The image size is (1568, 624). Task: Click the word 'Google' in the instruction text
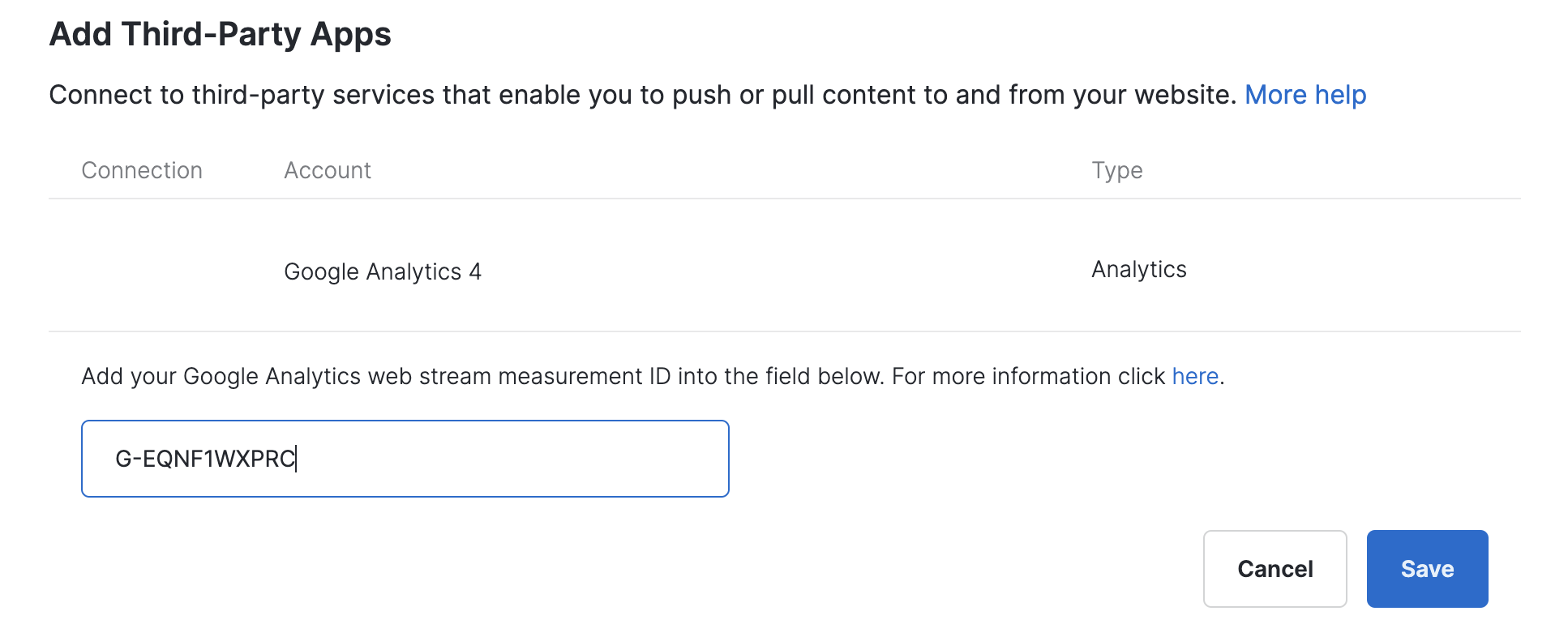pyautogui.click(x=221, y=376)
